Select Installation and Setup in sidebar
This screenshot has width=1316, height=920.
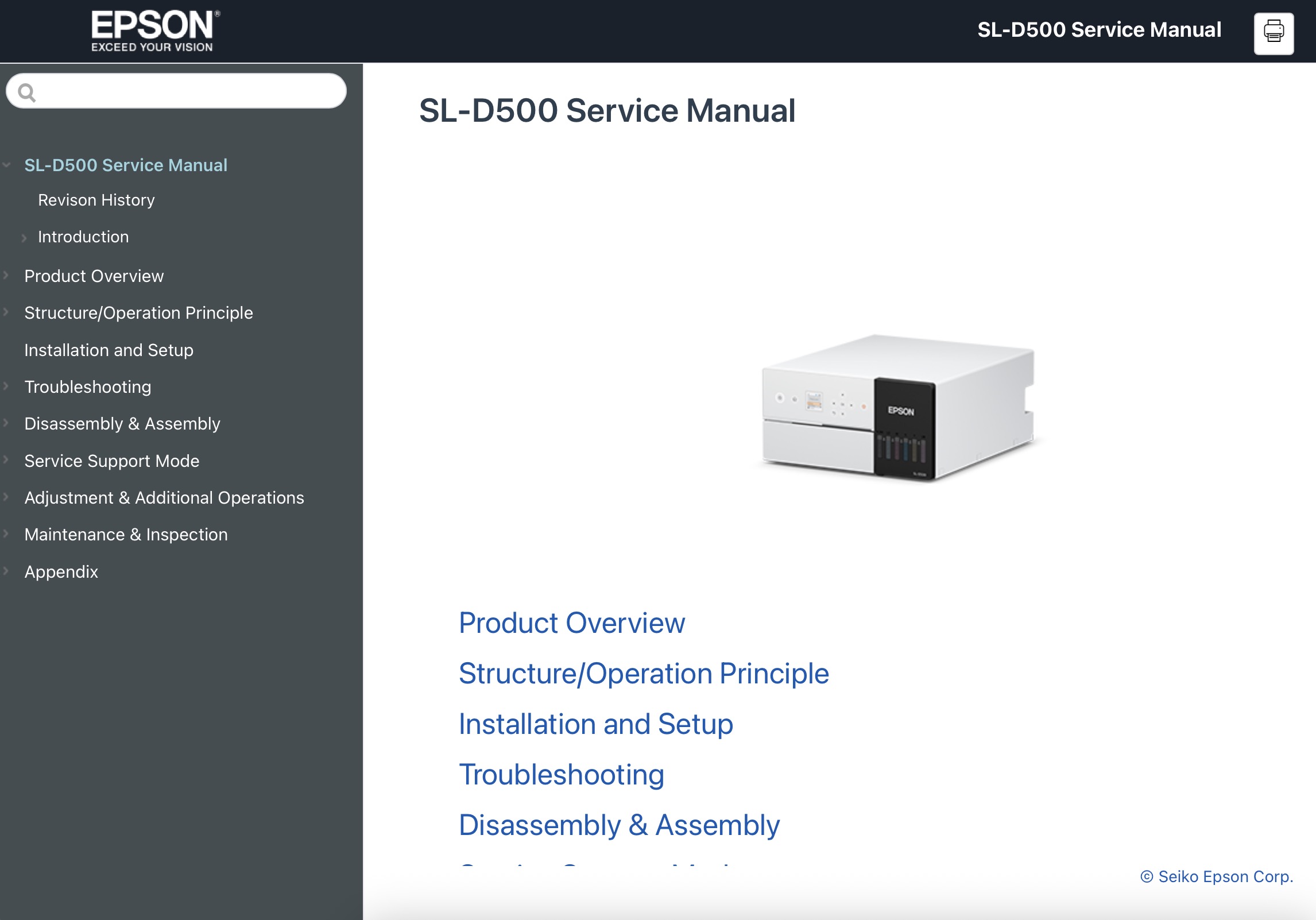click(109, 350)
